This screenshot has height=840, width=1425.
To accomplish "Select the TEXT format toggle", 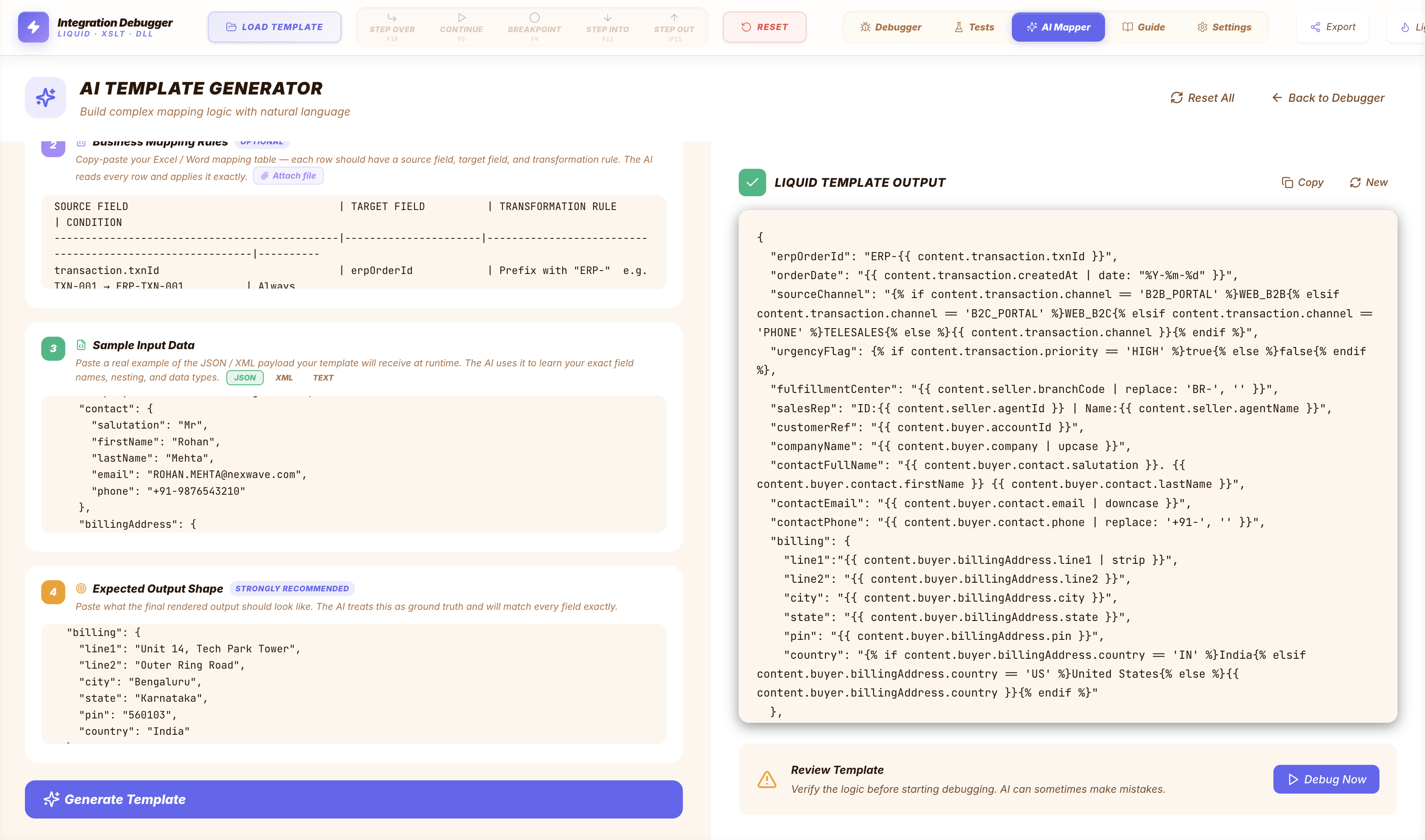I will tap(323, 377).
